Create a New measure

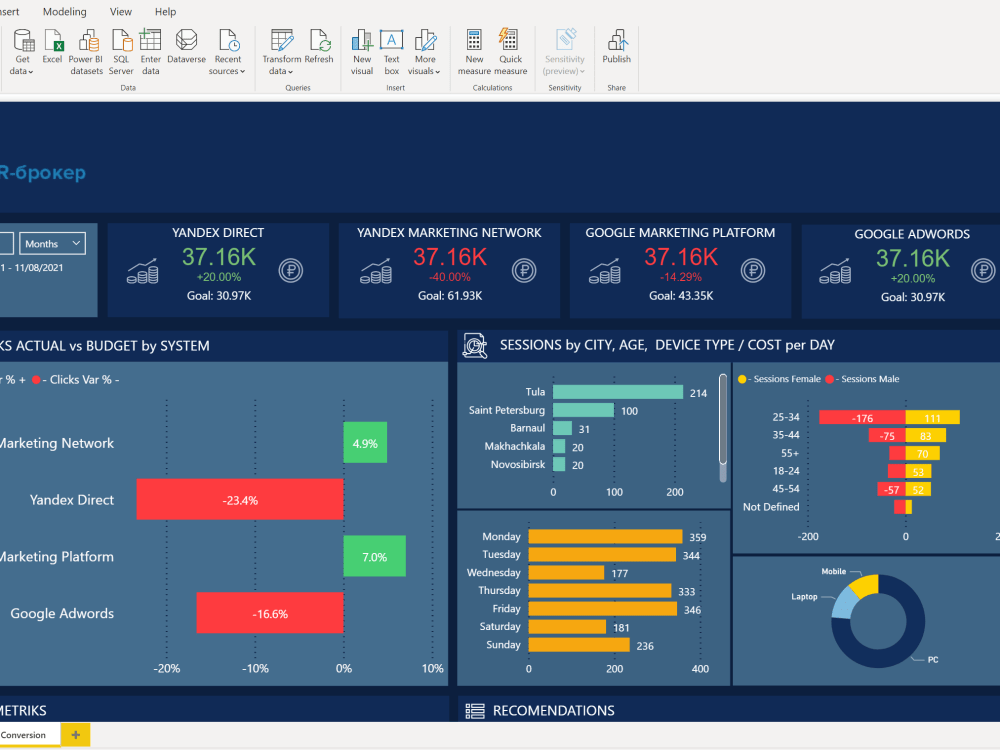474,52
